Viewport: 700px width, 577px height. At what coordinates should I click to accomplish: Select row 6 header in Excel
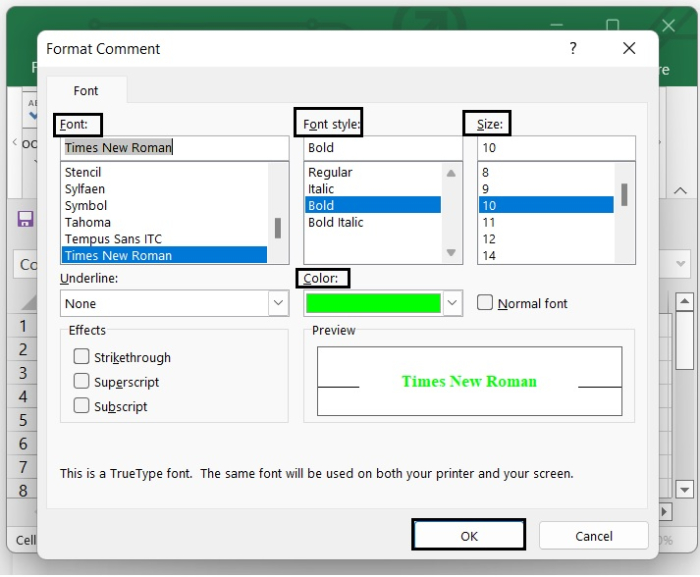click(22, 444)
